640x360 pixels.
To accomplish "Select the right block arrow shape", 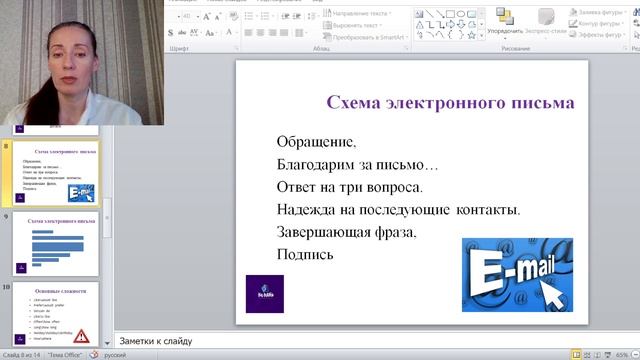I will 450,25.
